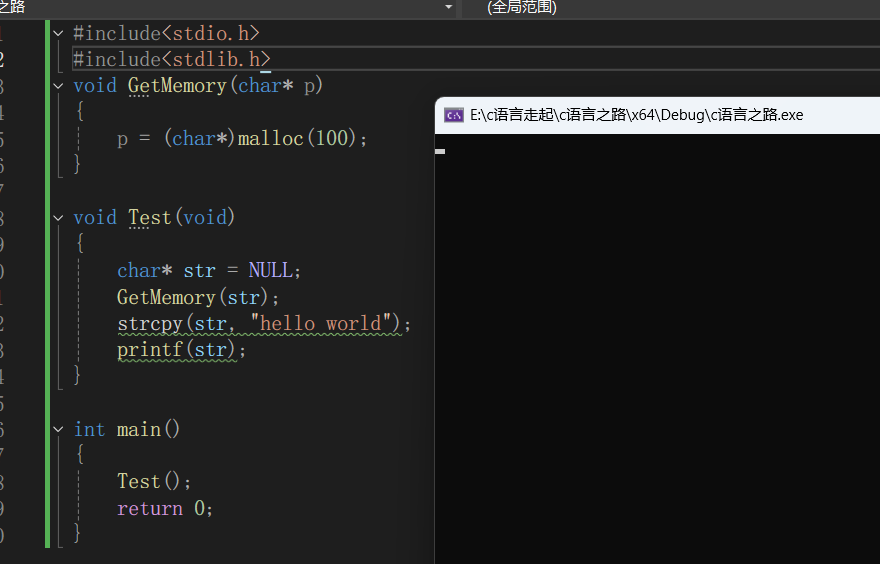Collapse the GetMemory function fold chevron
880x564 pixels.
58,86
